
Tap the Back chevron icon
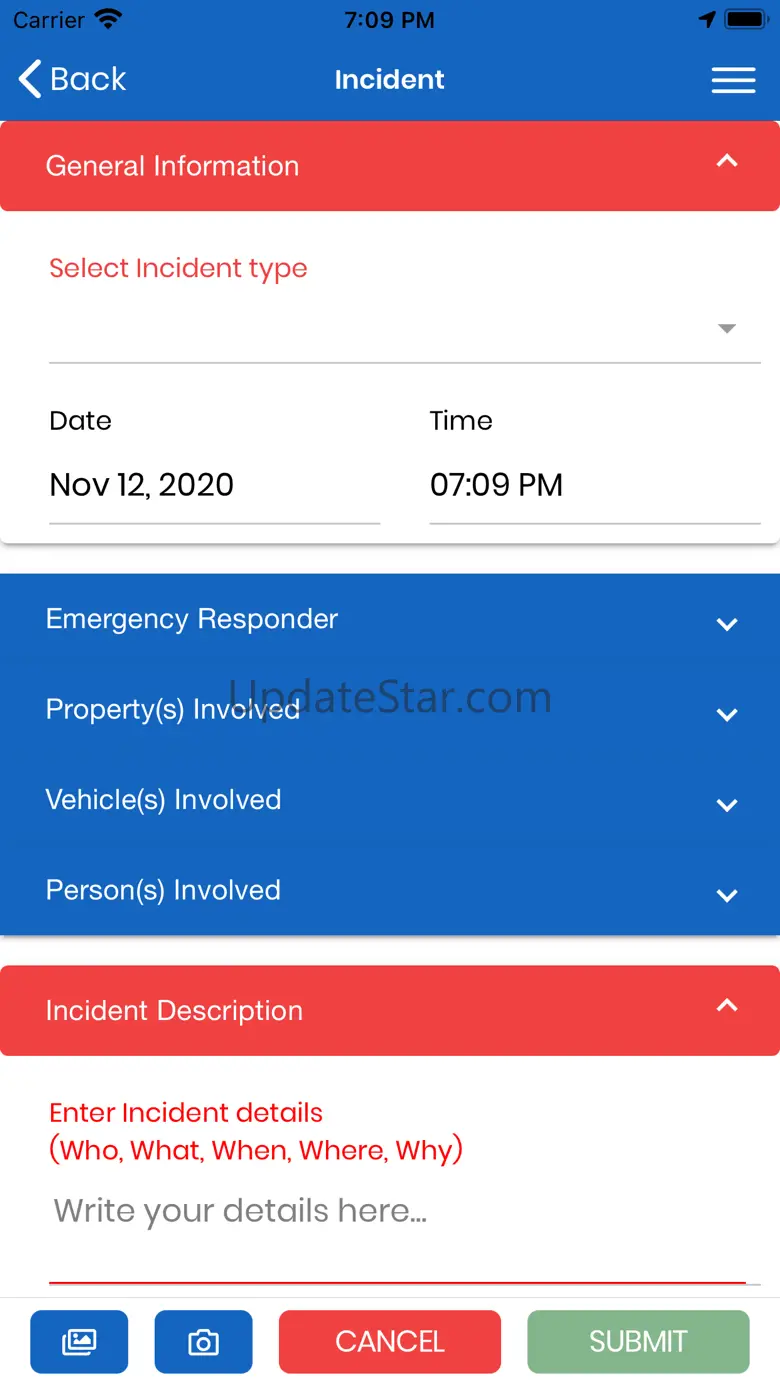click(31, 79)
